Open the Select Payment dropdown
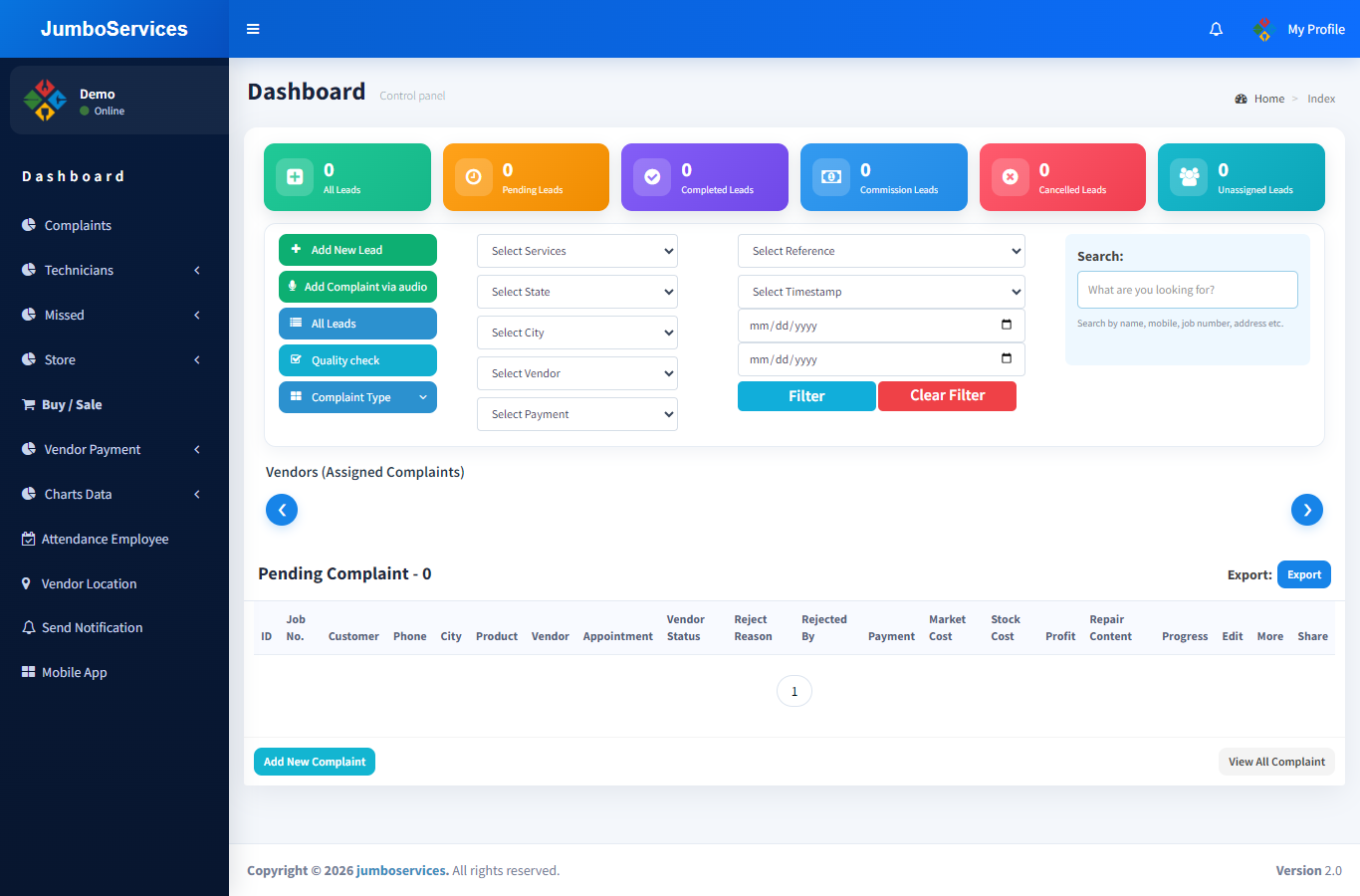The image size is (1360, 896). coord(577,414)
